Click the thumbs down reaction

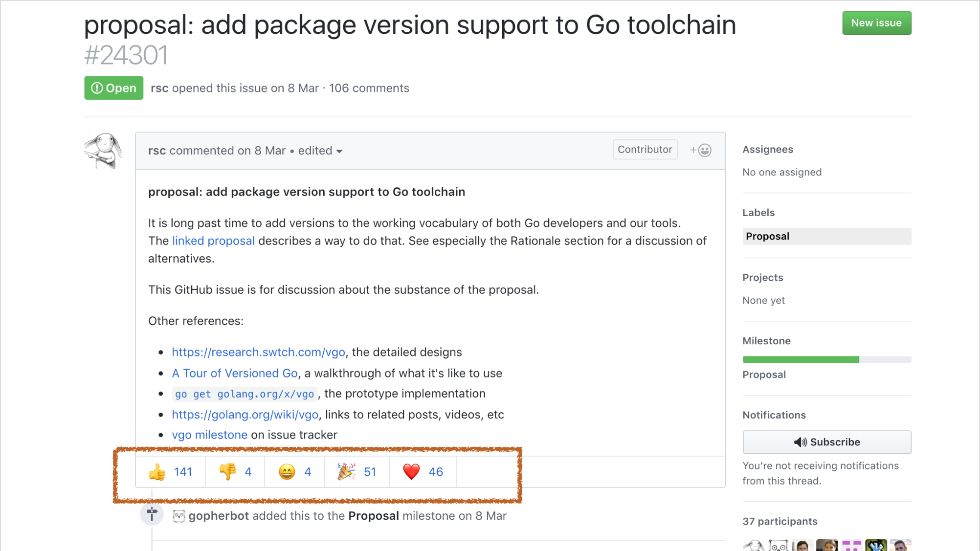pyautogui.click(x=235, y=472)
